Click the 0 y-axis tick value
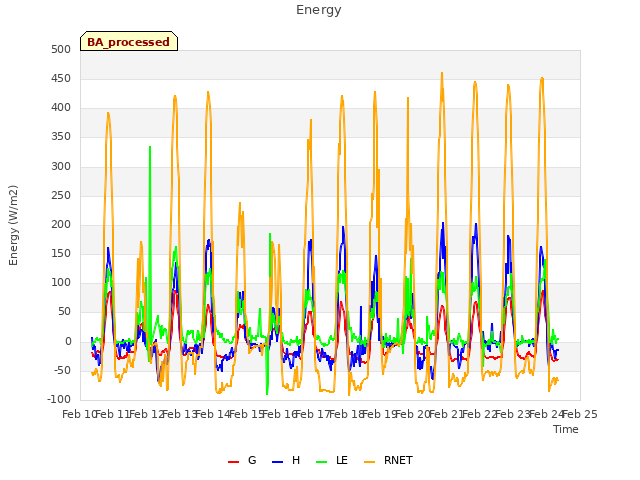This screenshot has height=480, width=640. point(68,342)
